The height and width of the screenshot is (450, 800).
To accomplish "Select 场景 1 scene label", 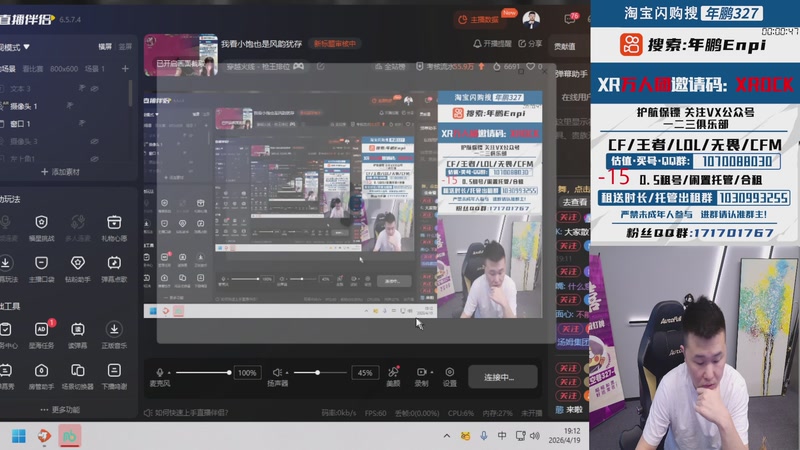I will [95, 68].
